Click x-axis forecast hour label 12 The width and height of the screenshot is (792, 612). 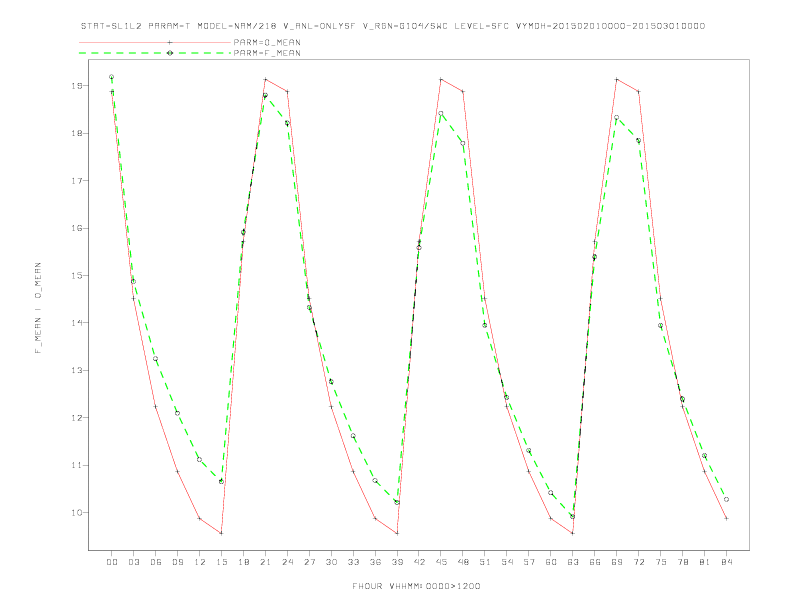pos(200,562)
